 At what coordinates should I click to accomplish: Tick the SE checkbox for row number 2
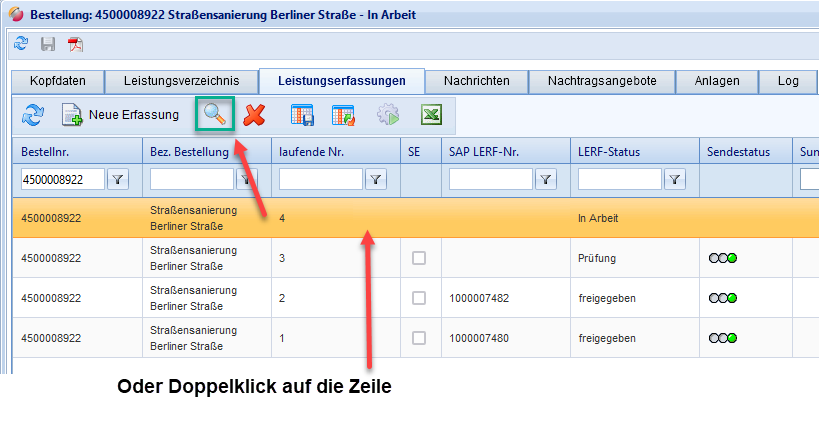[x=419, y=298]
